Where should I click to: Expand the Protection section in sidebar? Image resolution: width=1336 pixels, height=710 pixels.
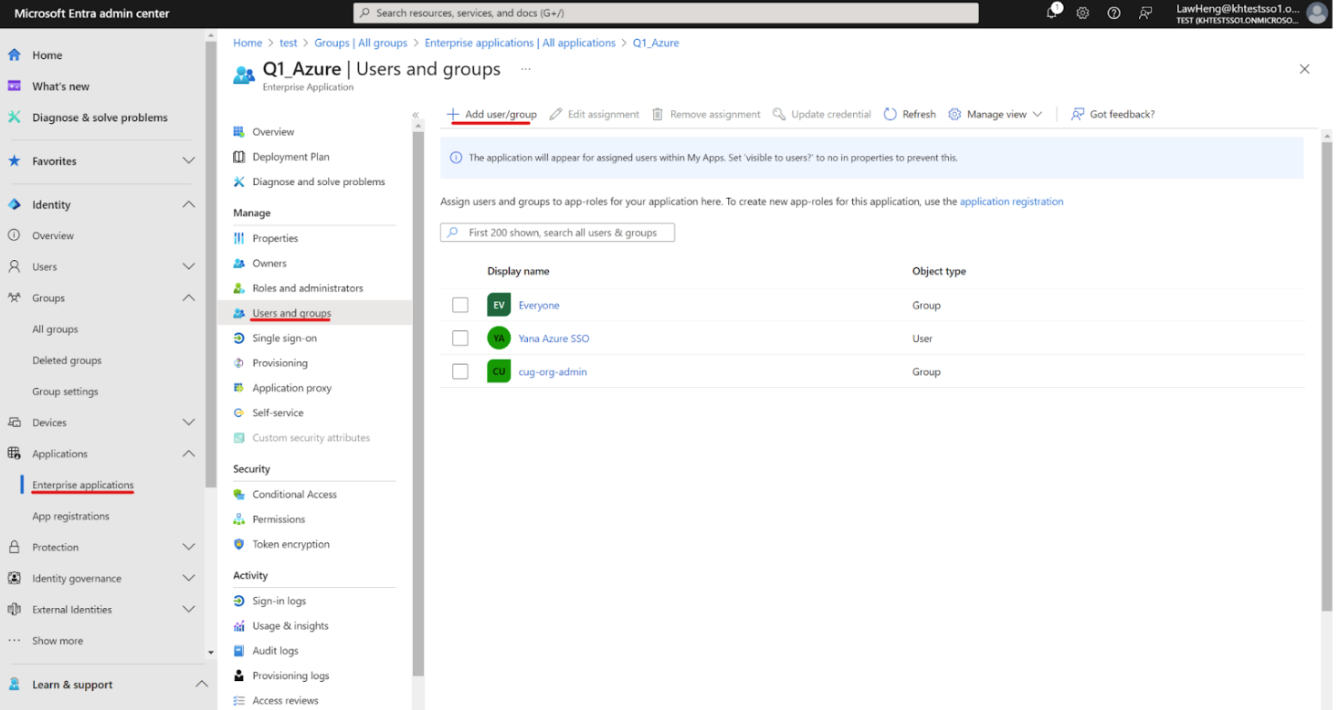point(188,547)
